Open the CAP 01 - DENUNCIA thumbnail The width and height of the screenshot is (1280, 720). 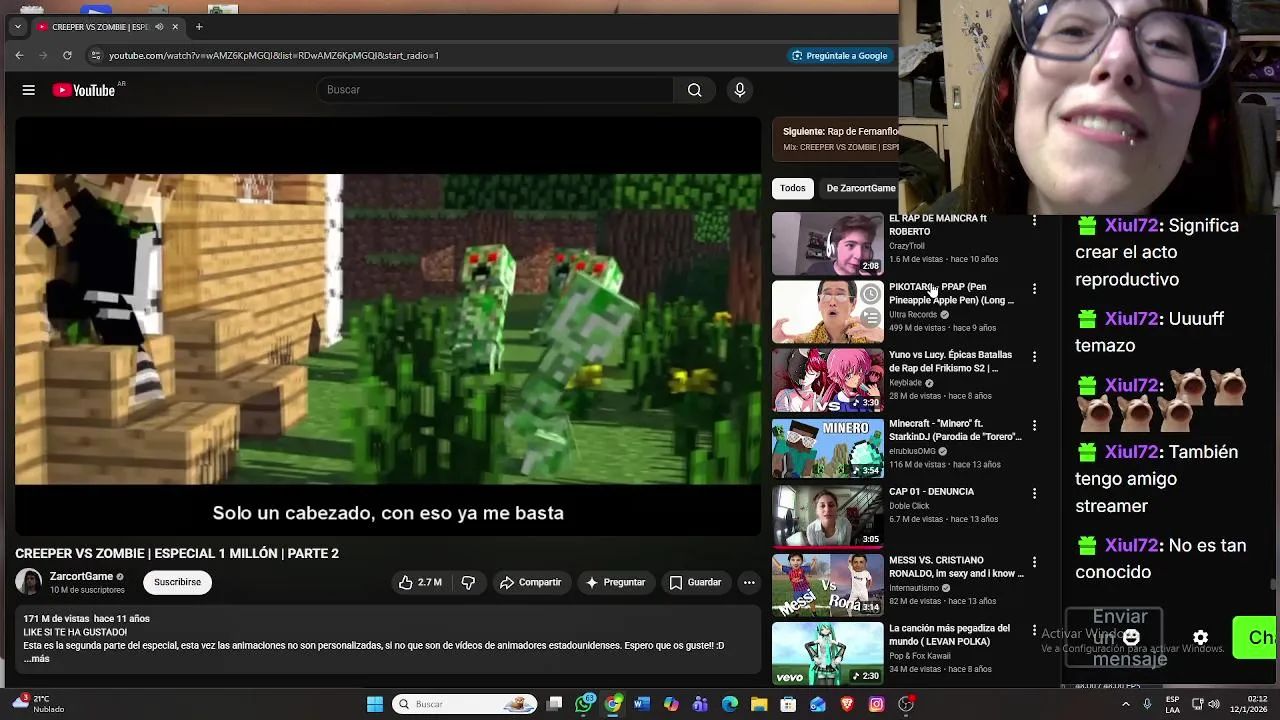(x=828, y=517)
